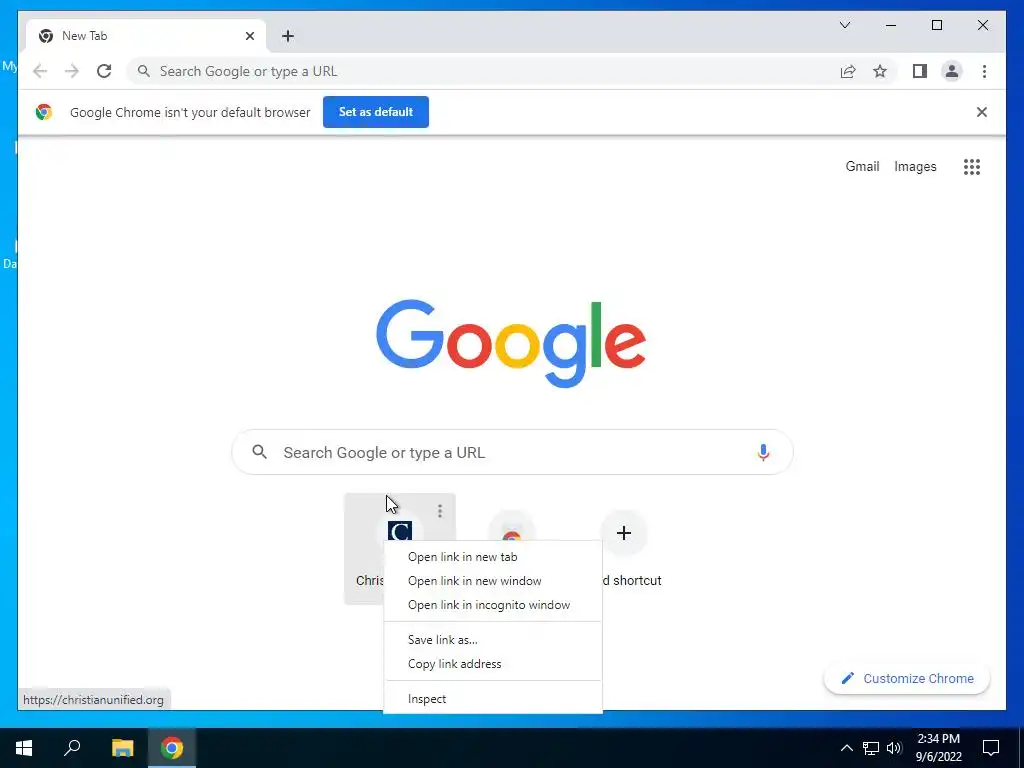The height and width of the screenshot is (768, 1024).
Task: Click the Set as default button
Action: pos(376,112)
